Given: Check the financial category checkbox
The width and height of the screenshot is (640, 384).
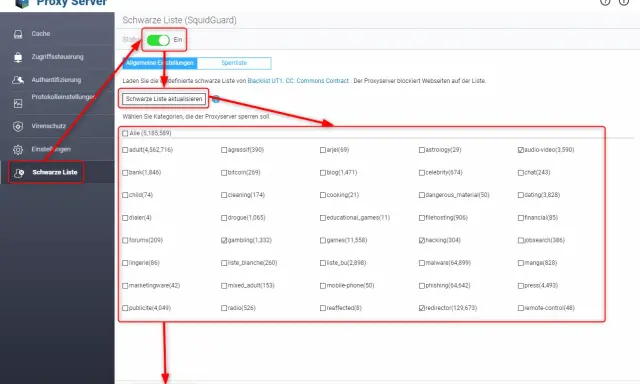Looking at the screenshot, I should [521, 218].
